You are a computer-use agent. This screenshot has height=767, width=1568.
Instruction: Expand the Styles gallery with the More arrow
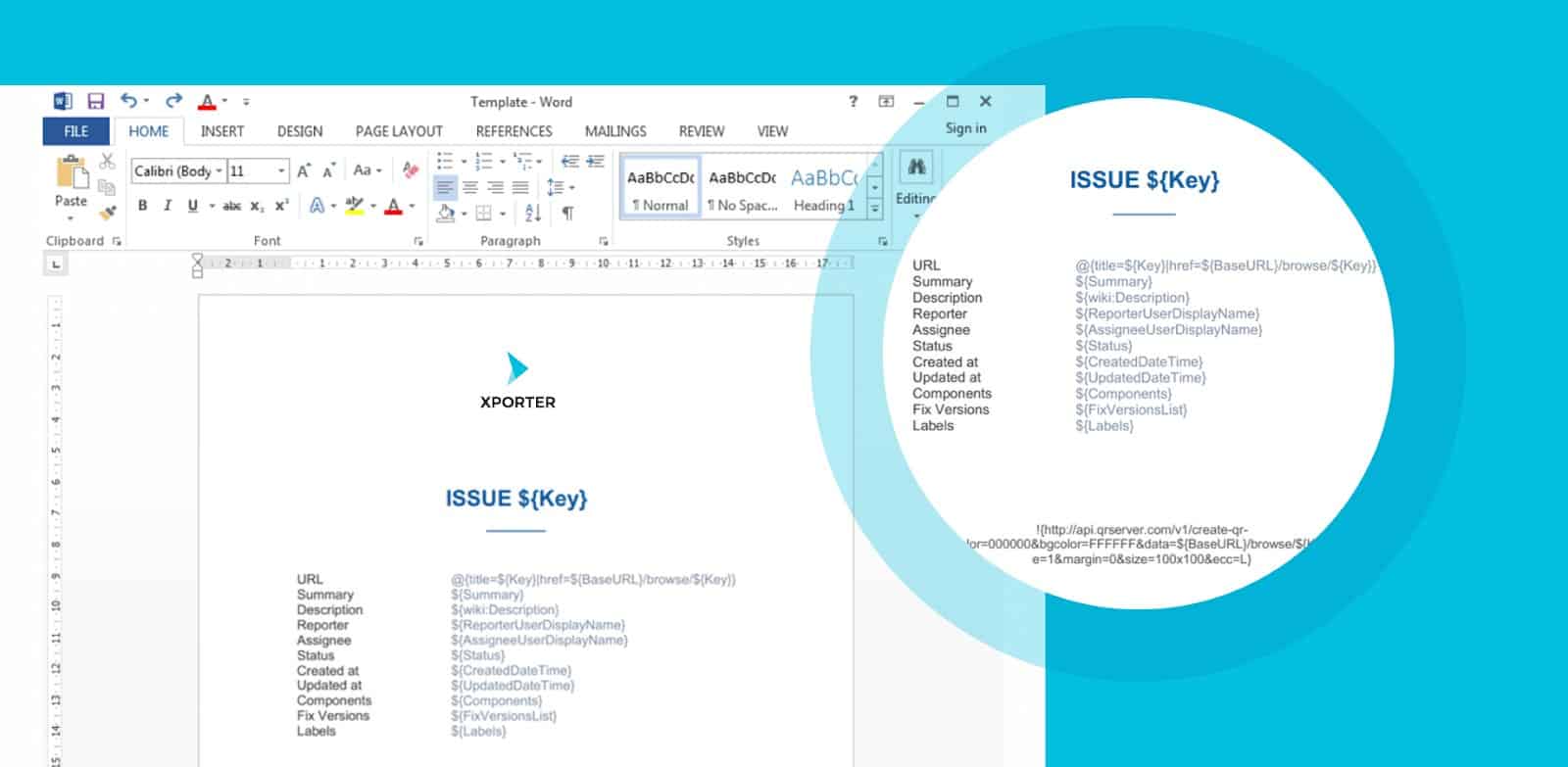[875, 208]
